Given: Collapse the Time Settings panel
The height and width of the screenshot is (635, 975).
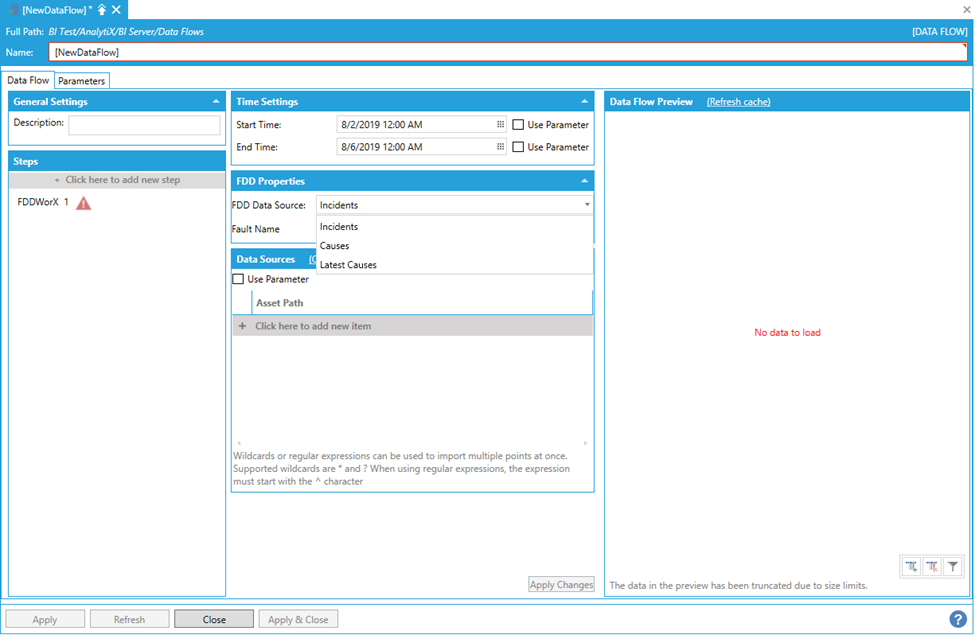Looking at the screenshot, I should pyautogui.click(x=585, y=101).
